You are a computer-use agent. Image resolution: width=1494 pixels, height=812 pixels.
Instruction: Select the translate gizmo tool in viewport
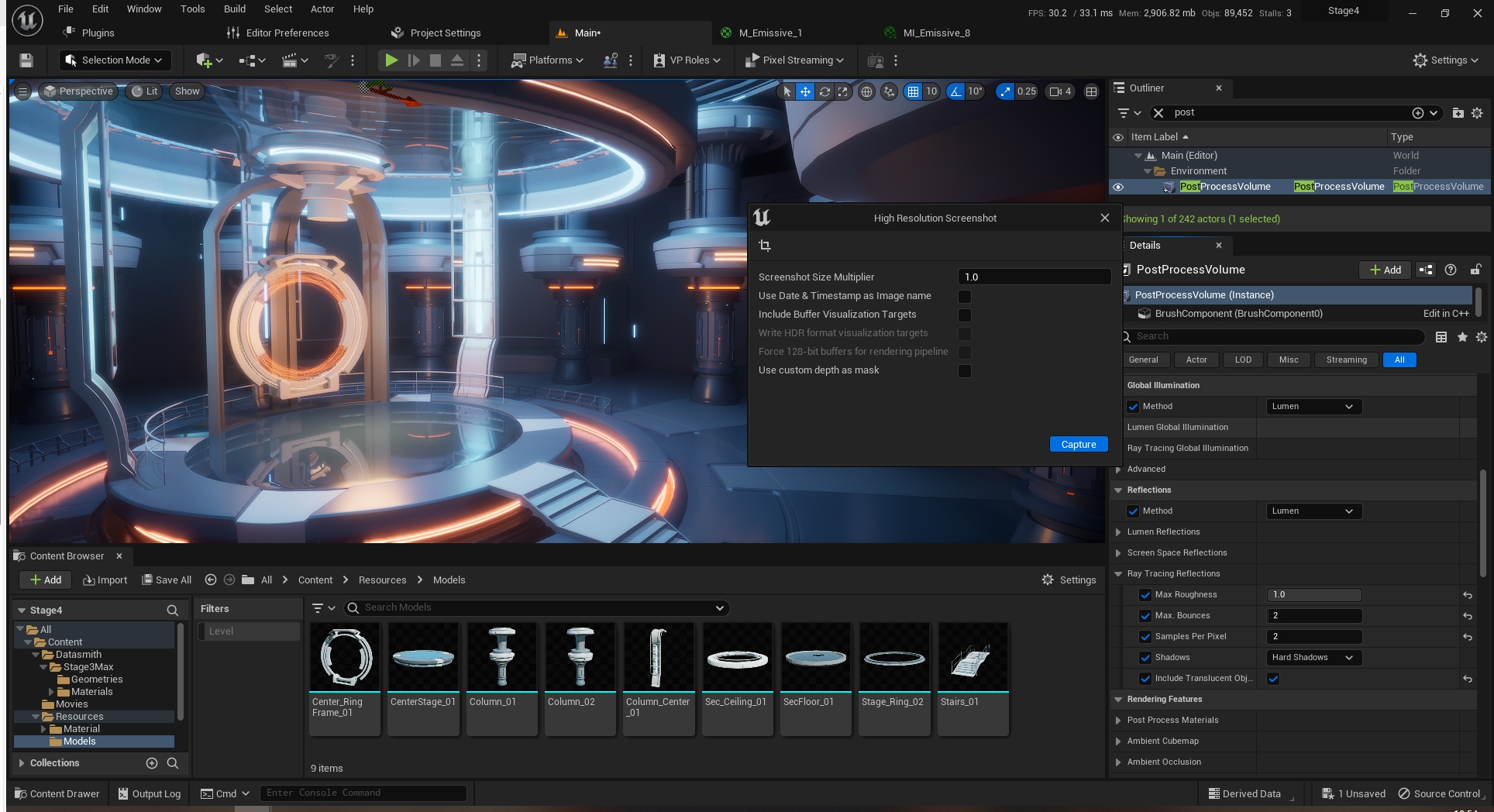point(806,91)
